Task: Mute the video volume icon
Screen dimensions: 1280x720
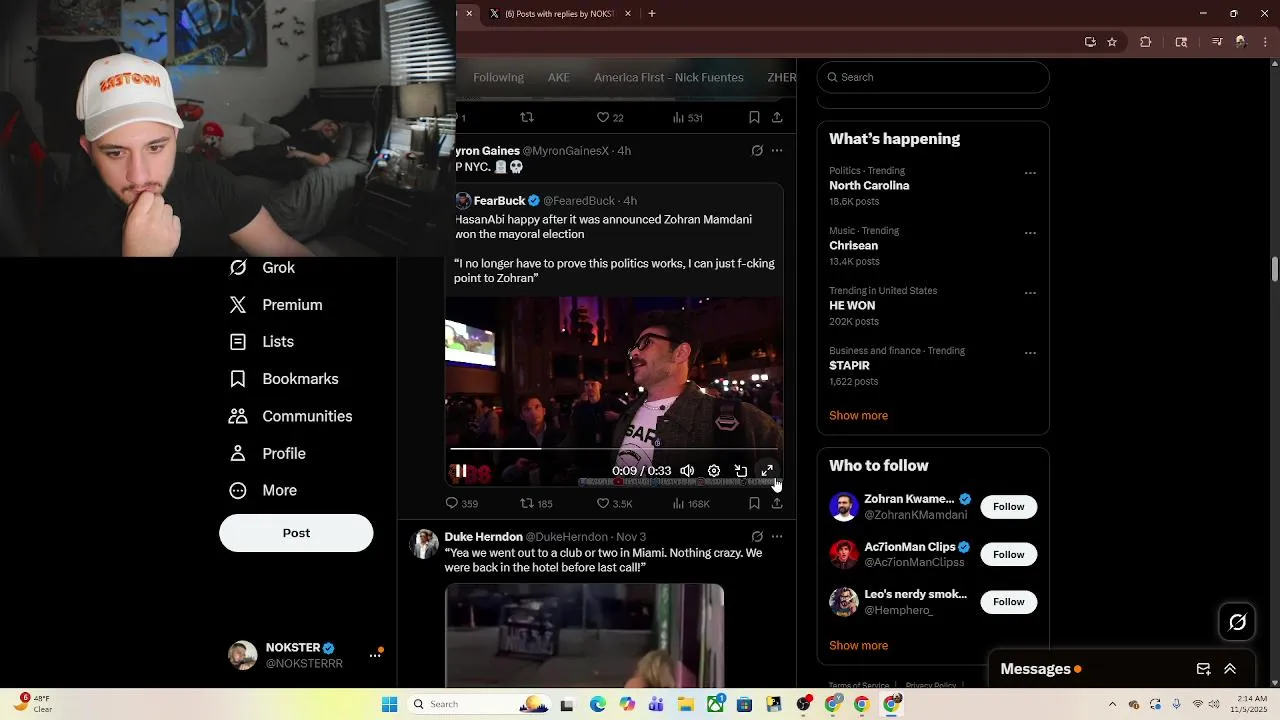Action: point(687,471)
